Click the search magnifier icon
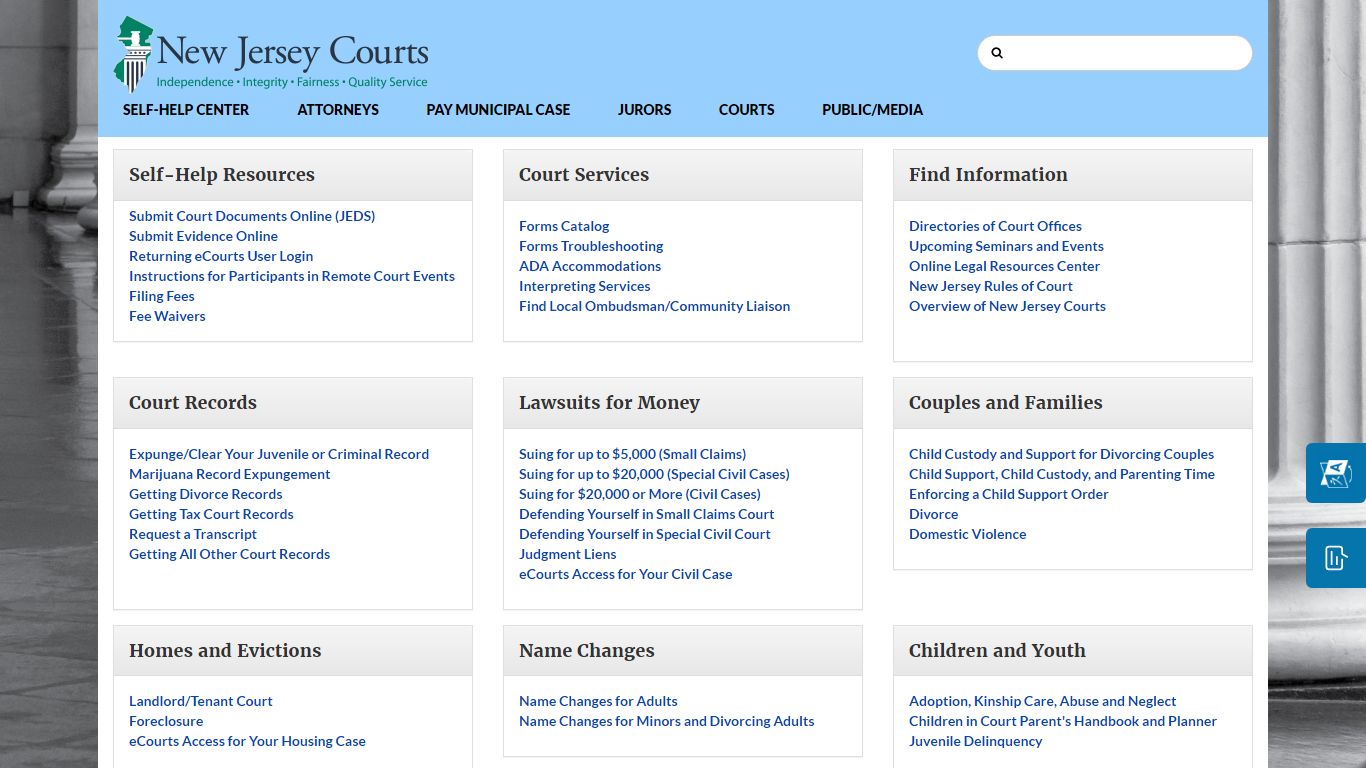 pos(997,53)
